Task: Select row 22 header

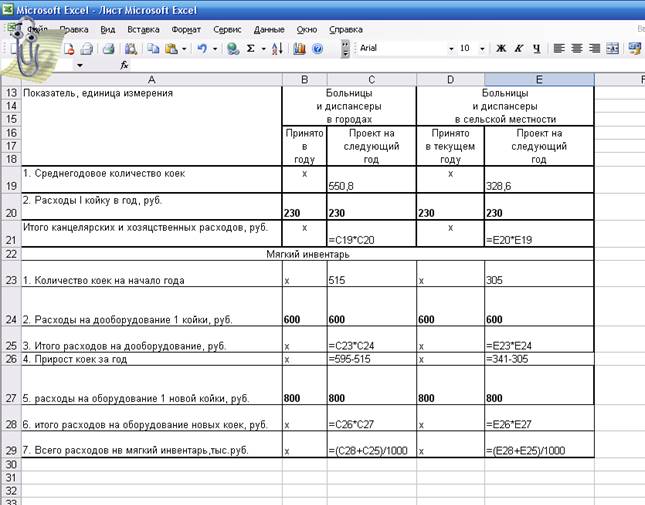Action: [11, 254]
